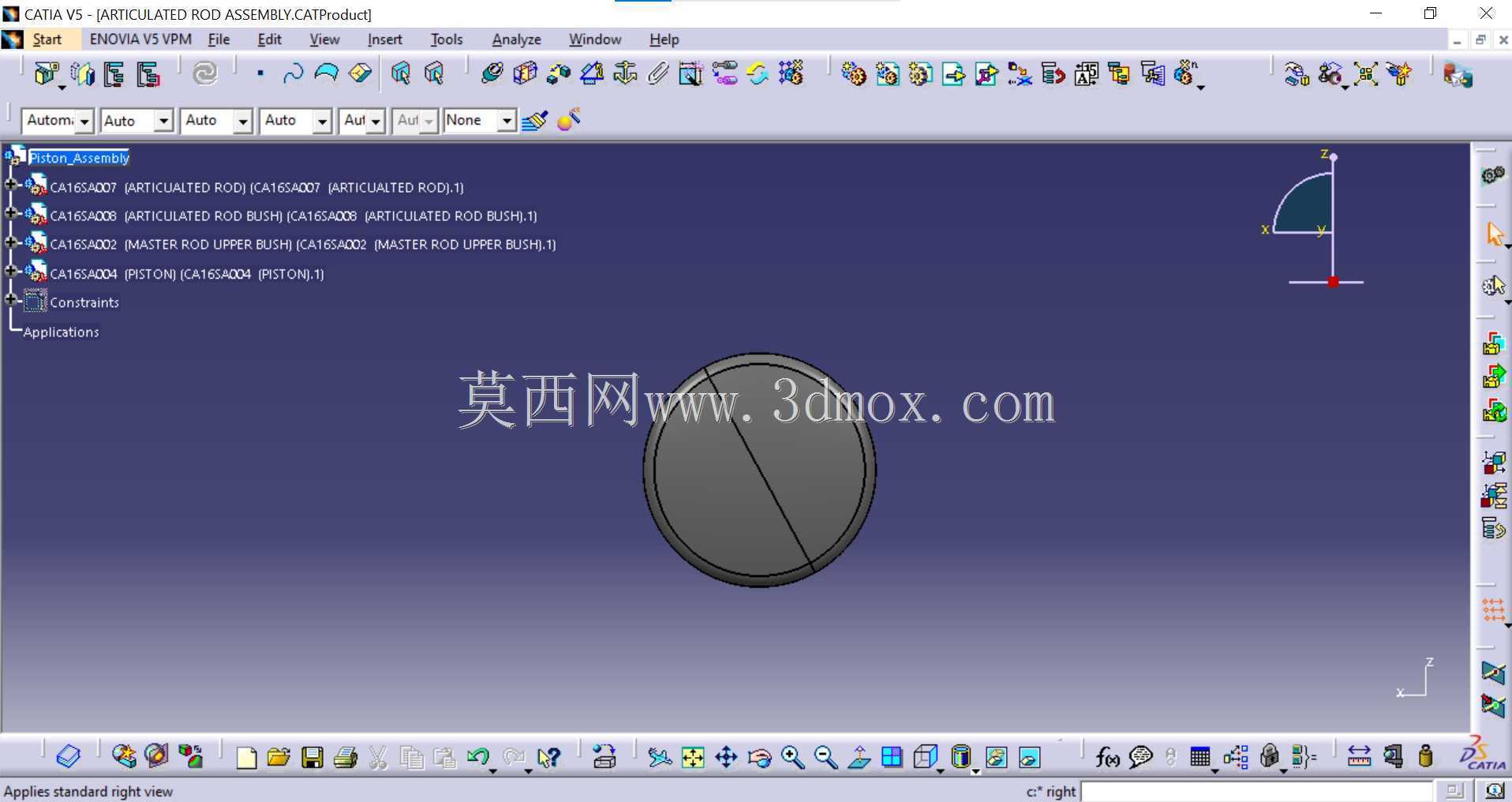The height and width of the screenshot is (802, 1512).
Task: Toggle the Multi-View quad window icon
Action: (892, 758)
